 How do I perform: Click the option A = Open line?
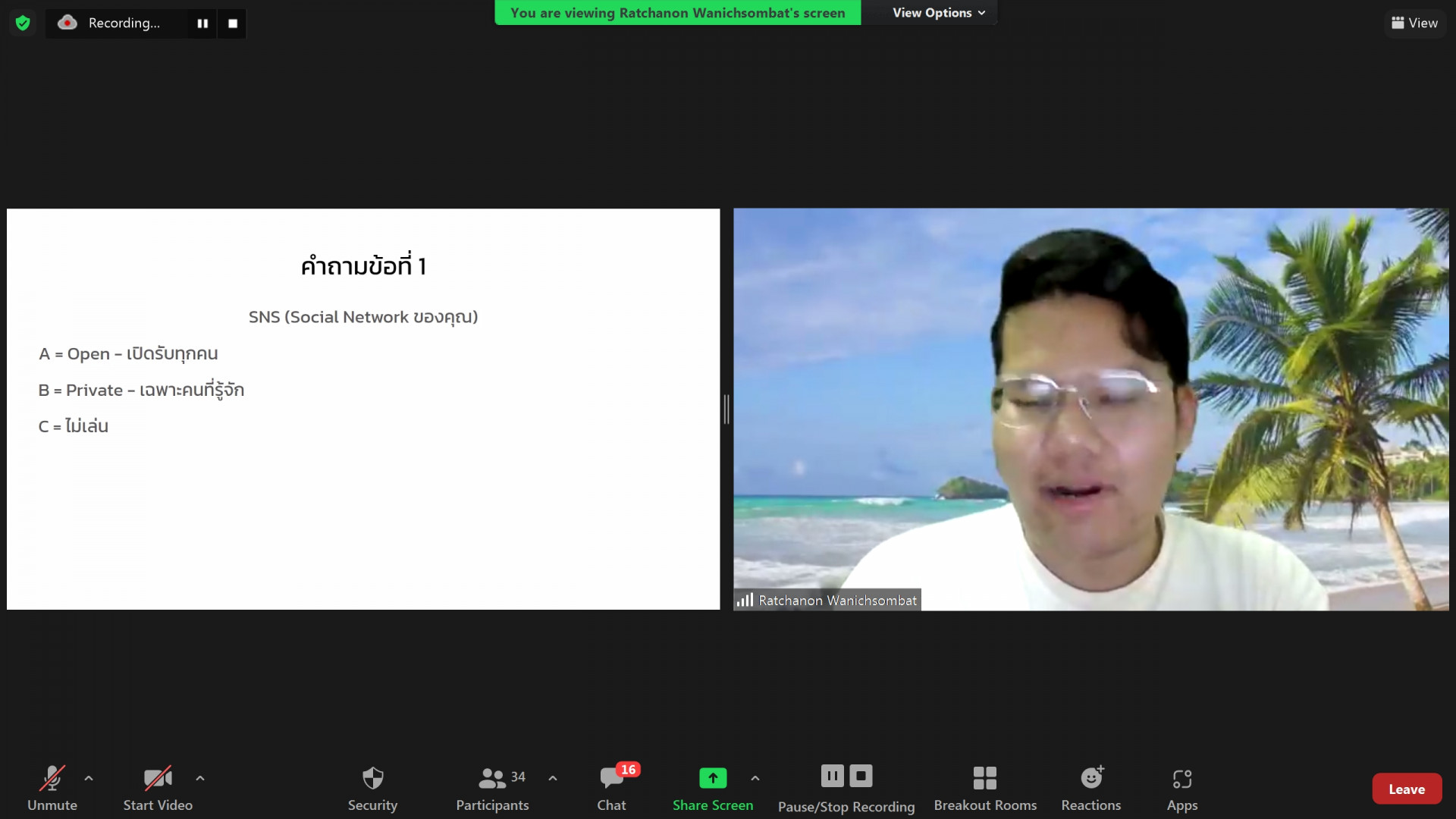pyautogui.click(x=128, y=354)
